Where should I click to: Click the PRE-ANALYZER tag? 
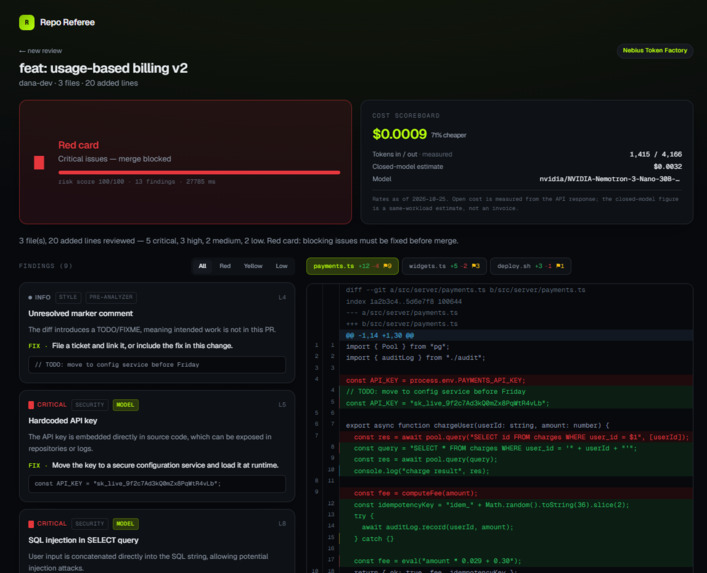(111, 297)
